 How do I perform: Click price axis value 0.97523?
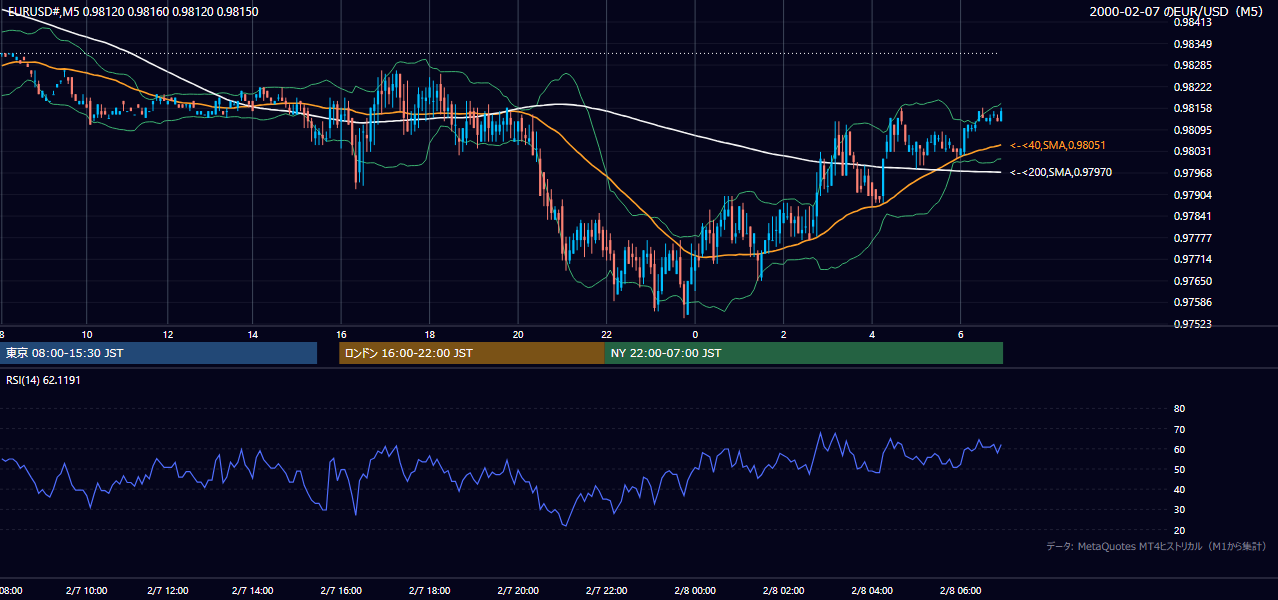coord(1192,324)
